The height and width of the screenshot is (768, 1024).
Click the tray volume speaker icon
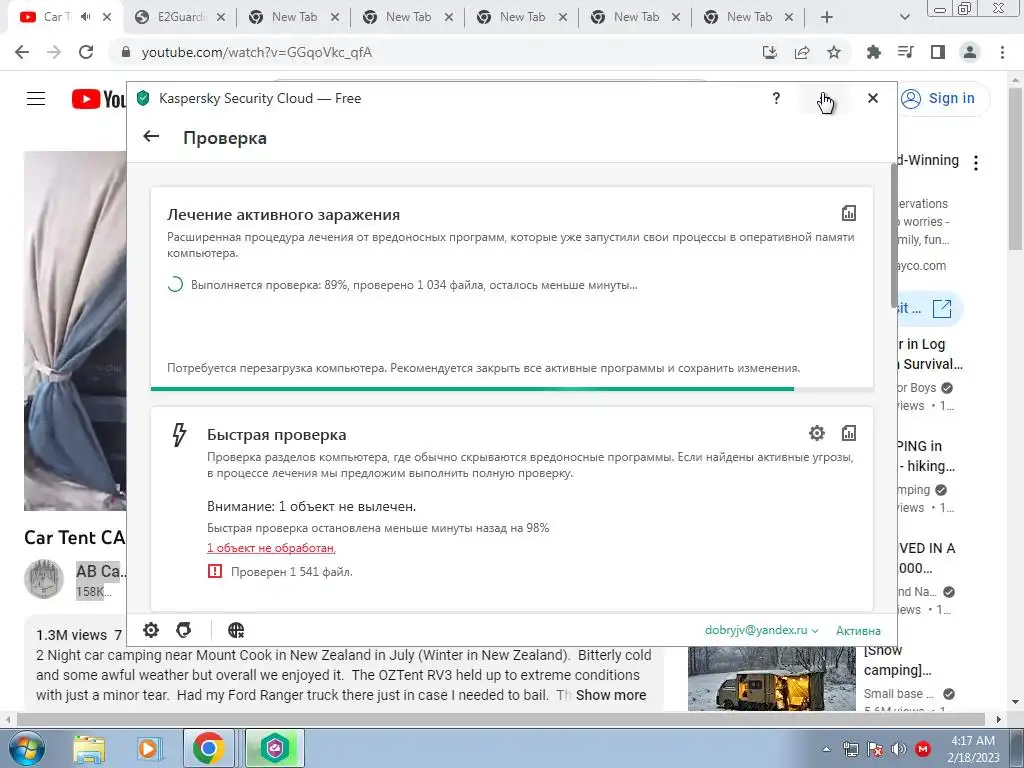point(898,749)
